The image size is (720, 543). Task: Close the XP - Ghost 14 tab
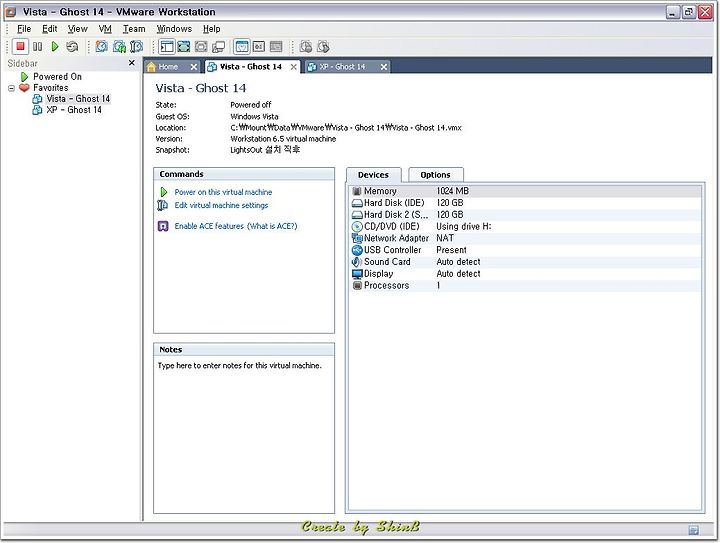384,67
